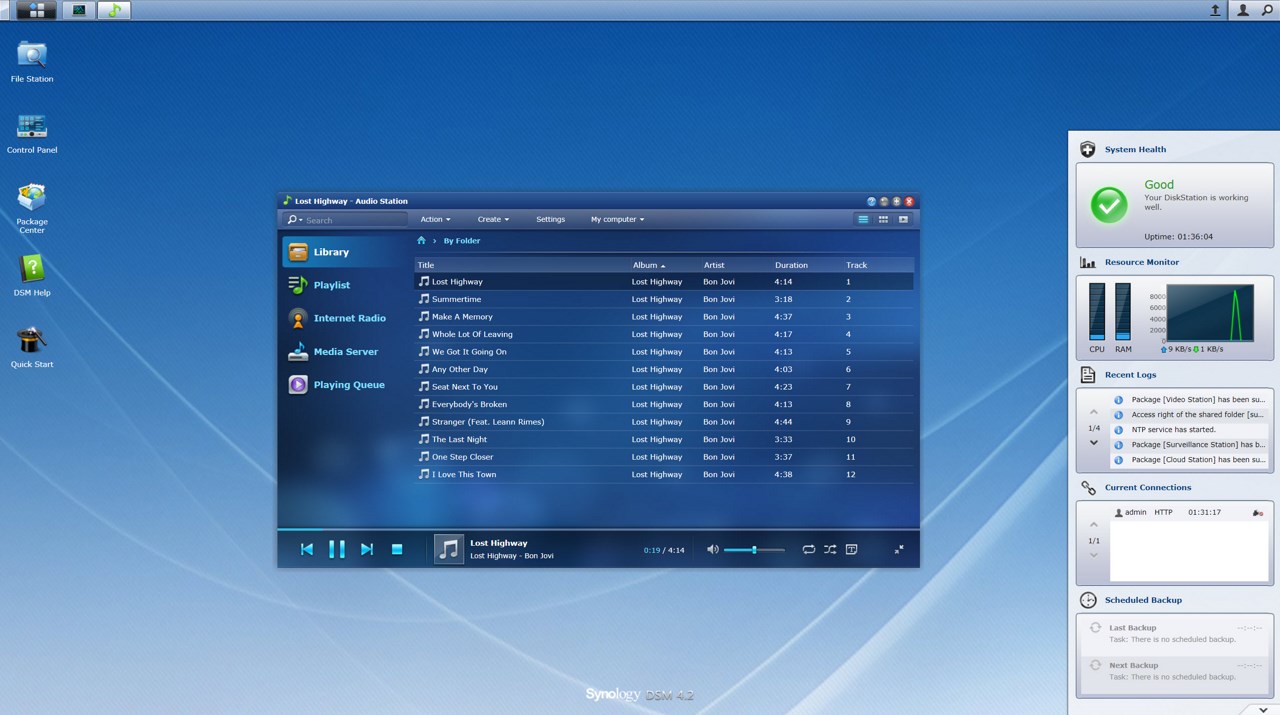Adjust the volume slider
This screenshot has width=1280, height=715.
tap(754, 549)
